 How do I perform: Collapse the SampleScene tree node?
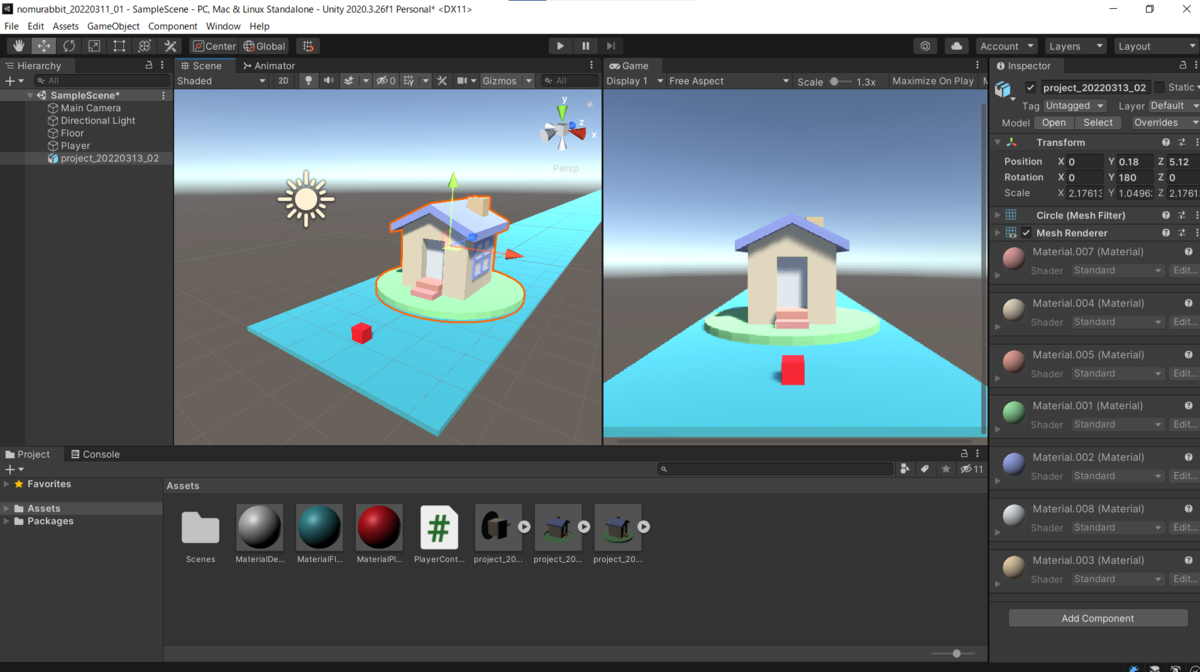31,96
